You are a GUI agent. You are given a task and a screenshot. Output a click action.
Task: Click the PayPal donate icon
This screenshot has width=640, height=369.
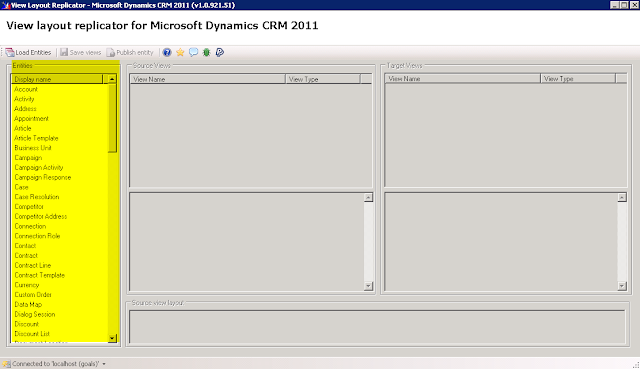click(x=220, y=52)
